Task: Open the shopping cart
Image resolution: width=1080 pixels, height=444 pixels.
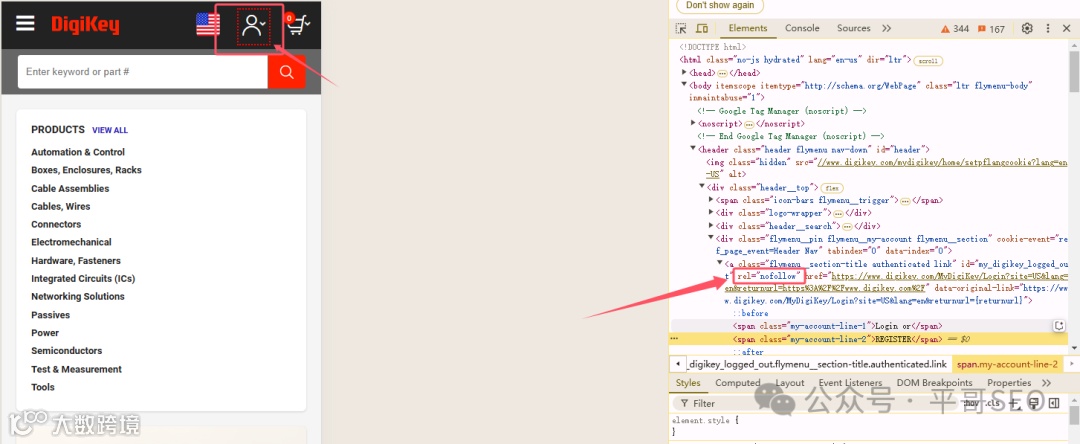Action: pos(298,25)
